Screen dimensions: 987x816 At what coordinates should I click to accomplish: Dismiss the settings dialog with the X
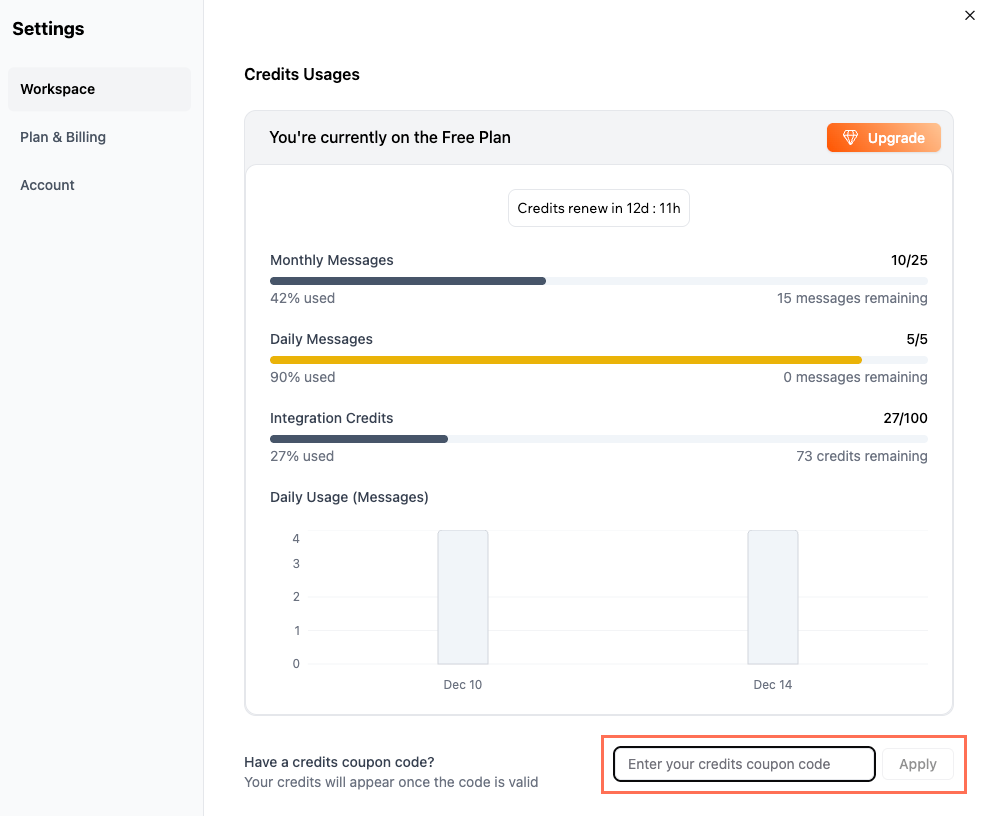click(969, 15)
